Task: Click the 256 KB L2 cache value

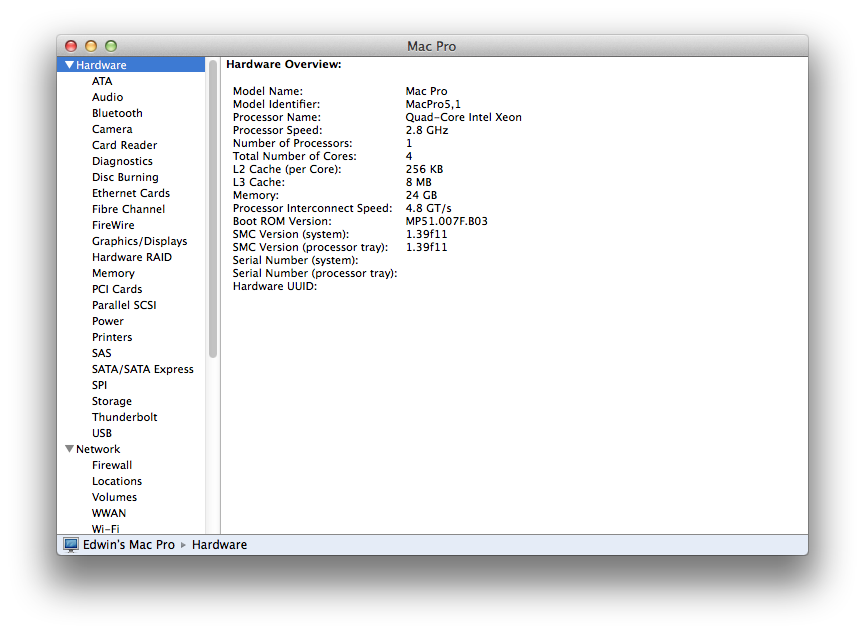Action: click(x=424, y=169)
